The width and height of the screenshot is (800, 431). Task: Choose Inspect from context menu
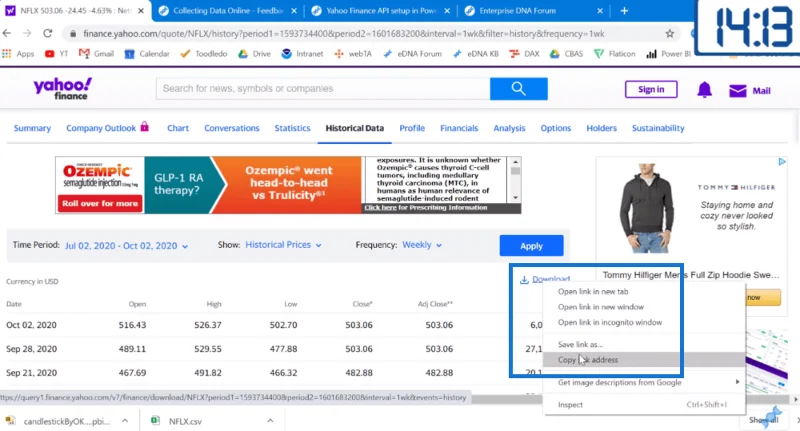click(x=644, y=404)
